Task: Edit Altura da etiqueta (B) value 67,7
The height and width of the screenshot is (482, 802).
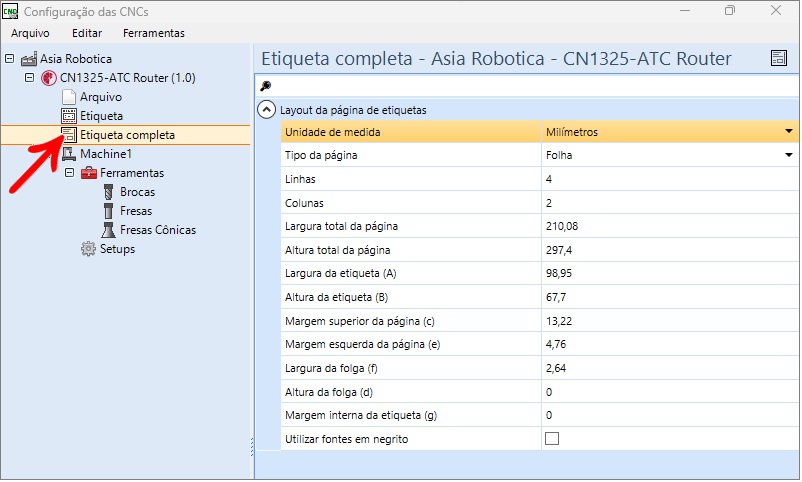Action: (670, 297)
